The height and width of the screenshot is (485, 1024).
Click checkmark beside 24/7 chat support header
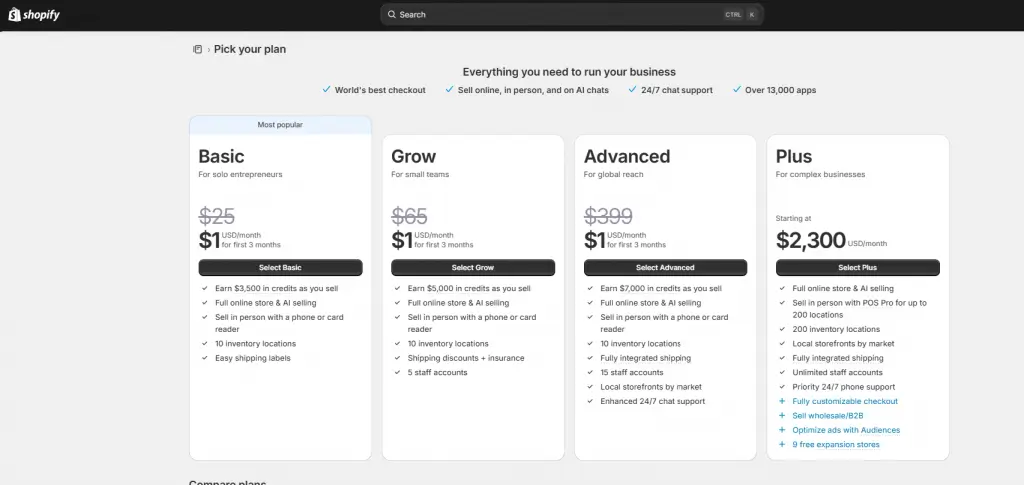[632, 89]
